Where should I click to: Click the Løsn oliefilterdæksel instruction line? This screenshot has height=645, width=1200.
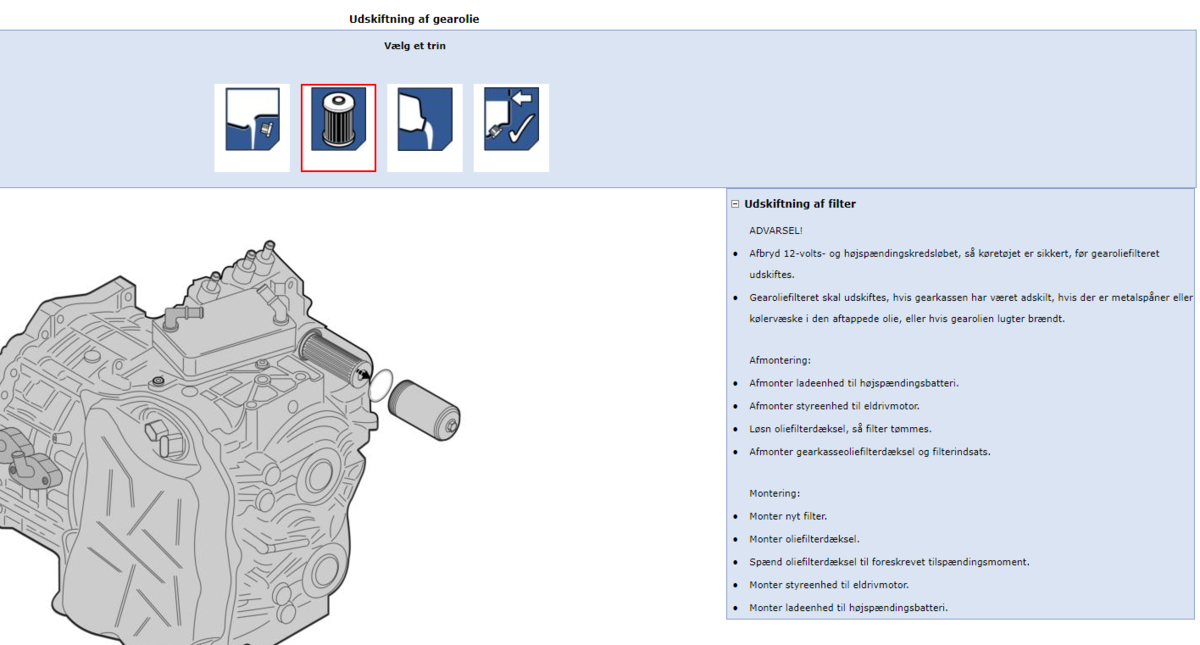840,429
